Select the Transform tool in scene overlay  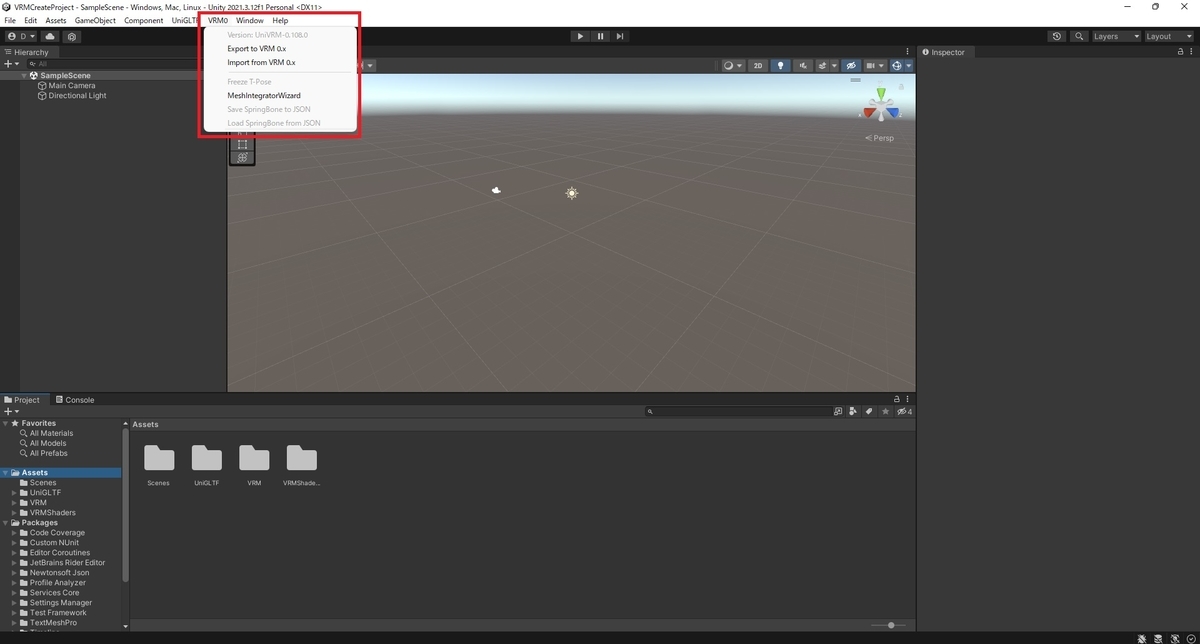click(x=241, y=157)
